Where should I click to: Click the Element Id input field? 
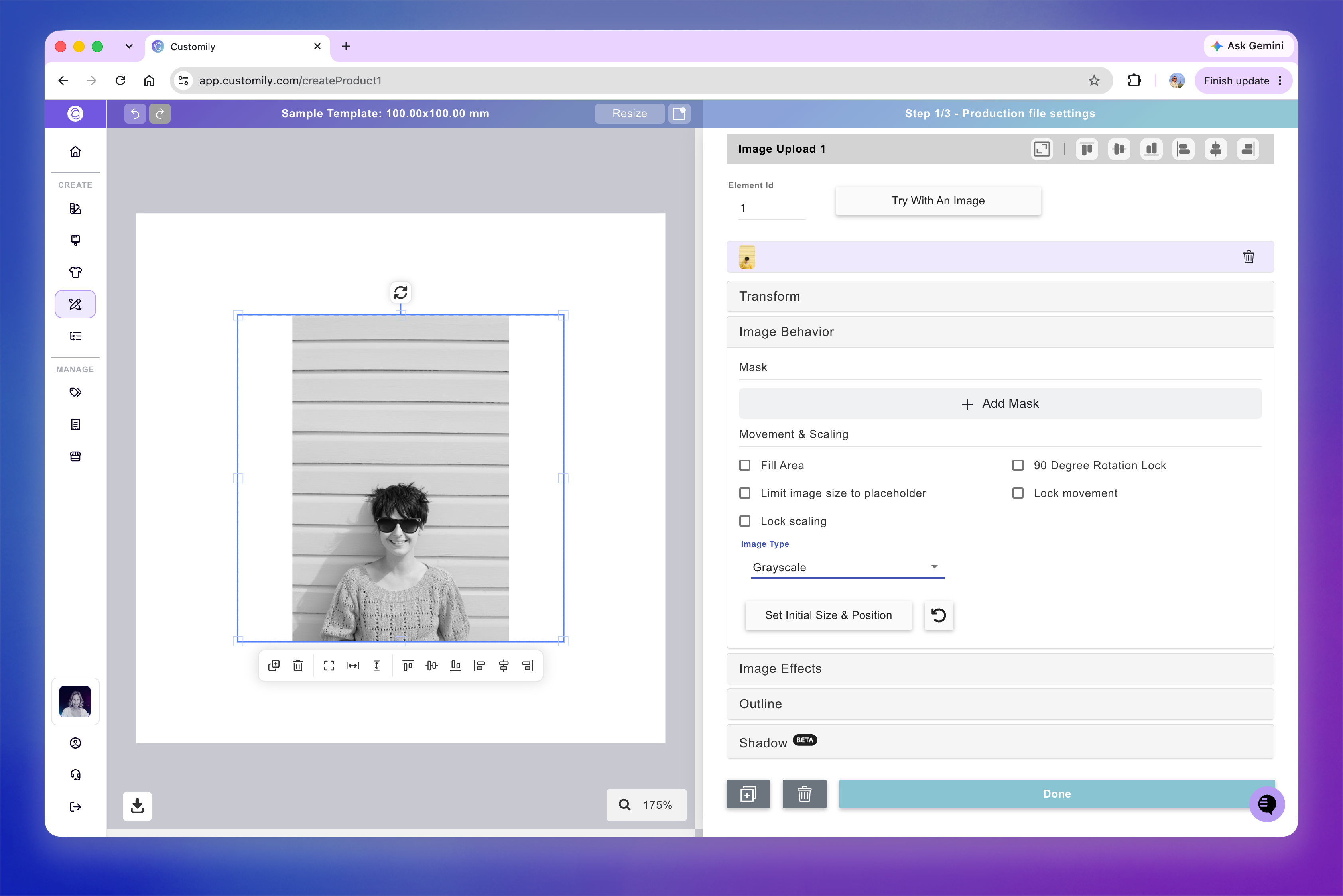(x=772, y=208)
